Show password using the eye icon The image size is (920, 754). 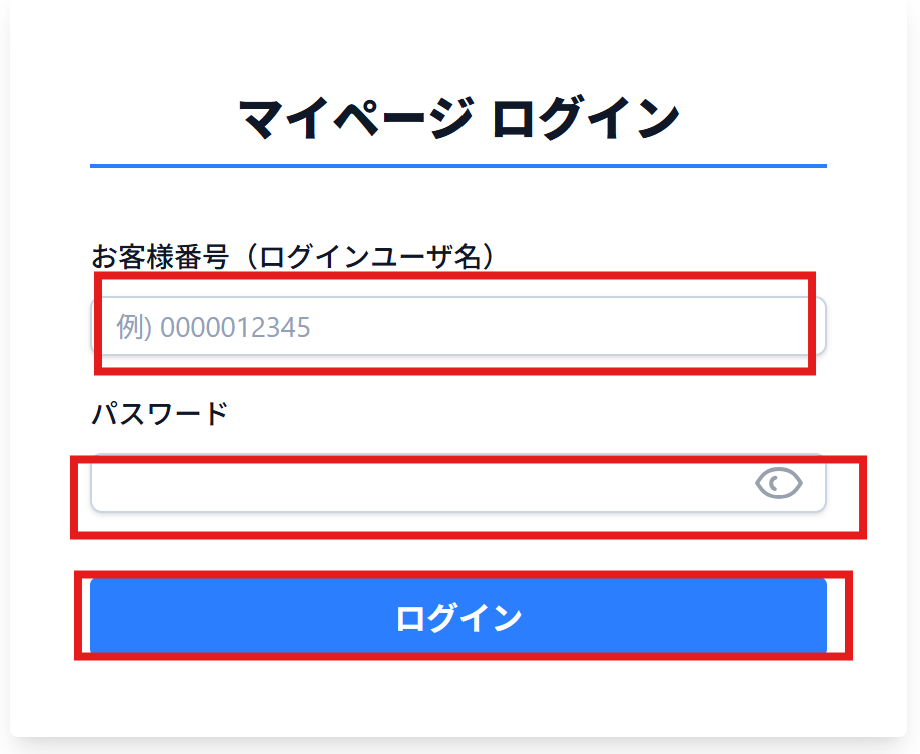[x=779, y=484]
